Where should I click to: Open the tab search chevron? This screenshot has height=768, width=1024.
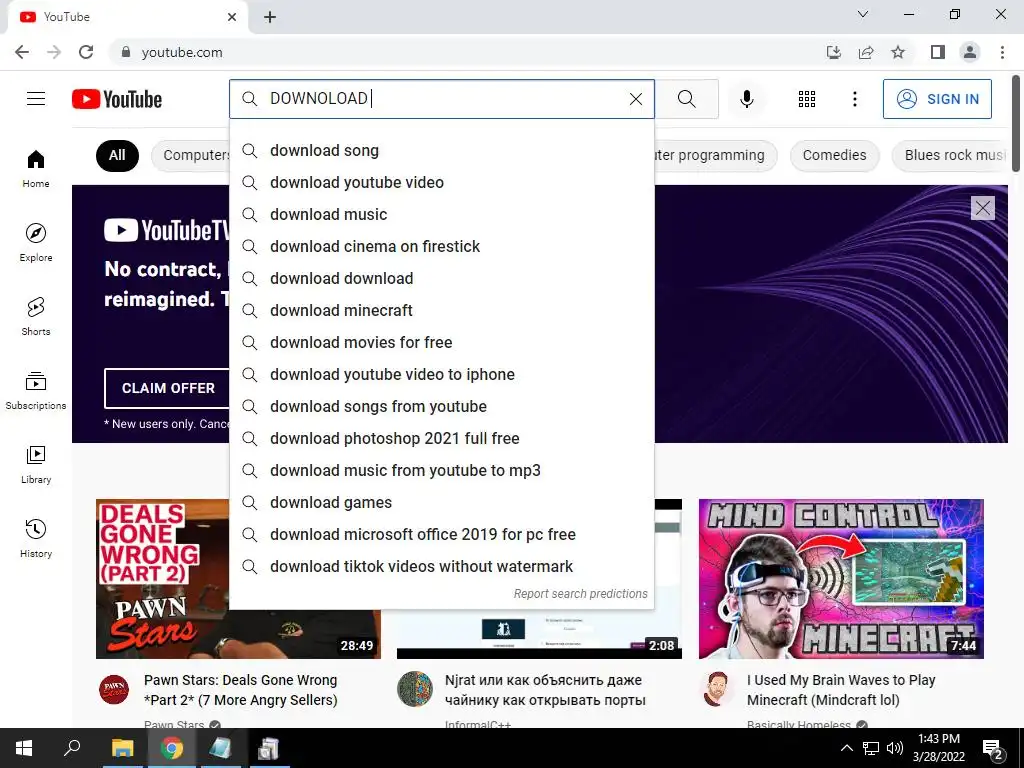pyautogui.click(x=863, y=14)
